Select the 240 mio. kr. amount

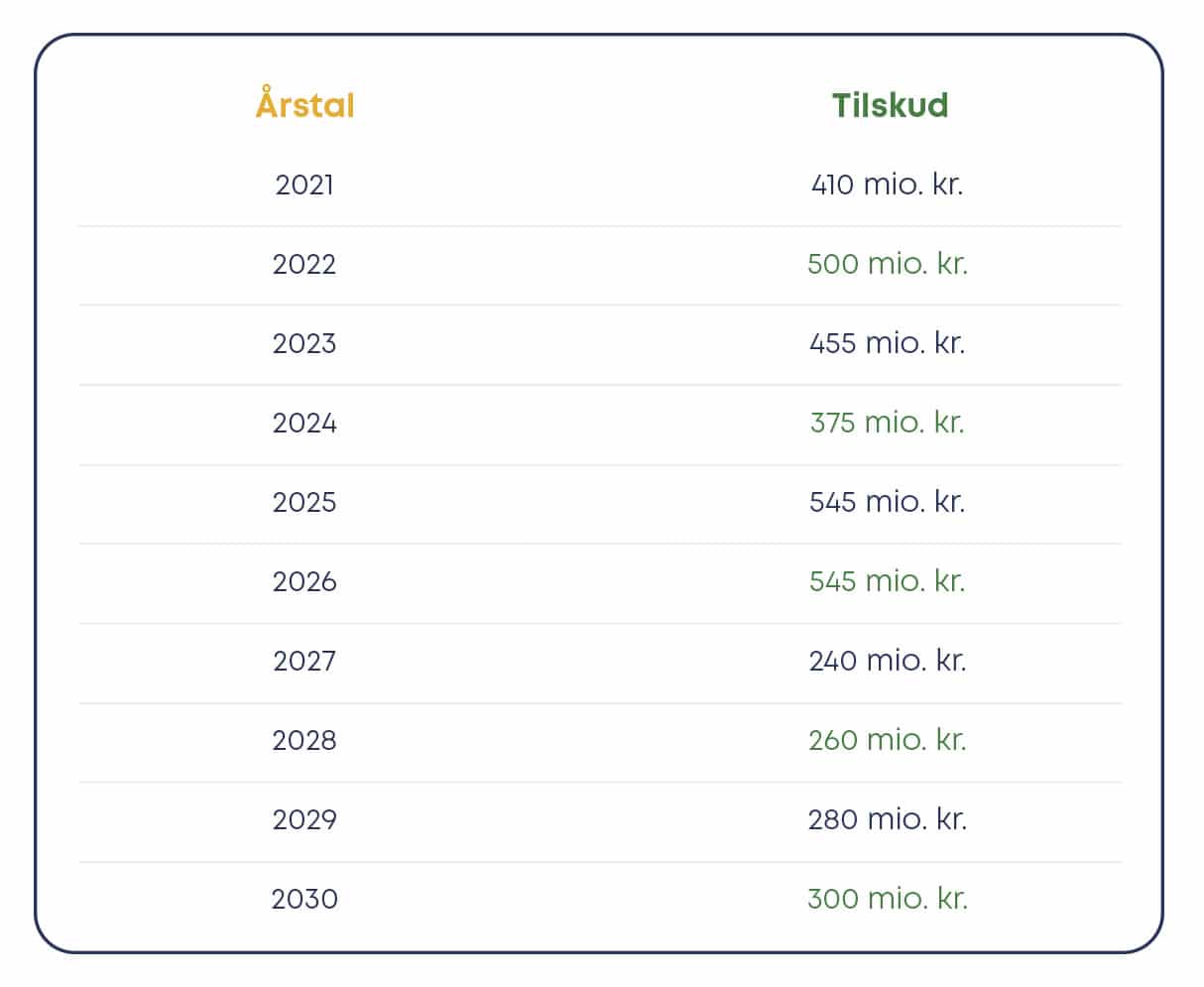pos(887,661)
